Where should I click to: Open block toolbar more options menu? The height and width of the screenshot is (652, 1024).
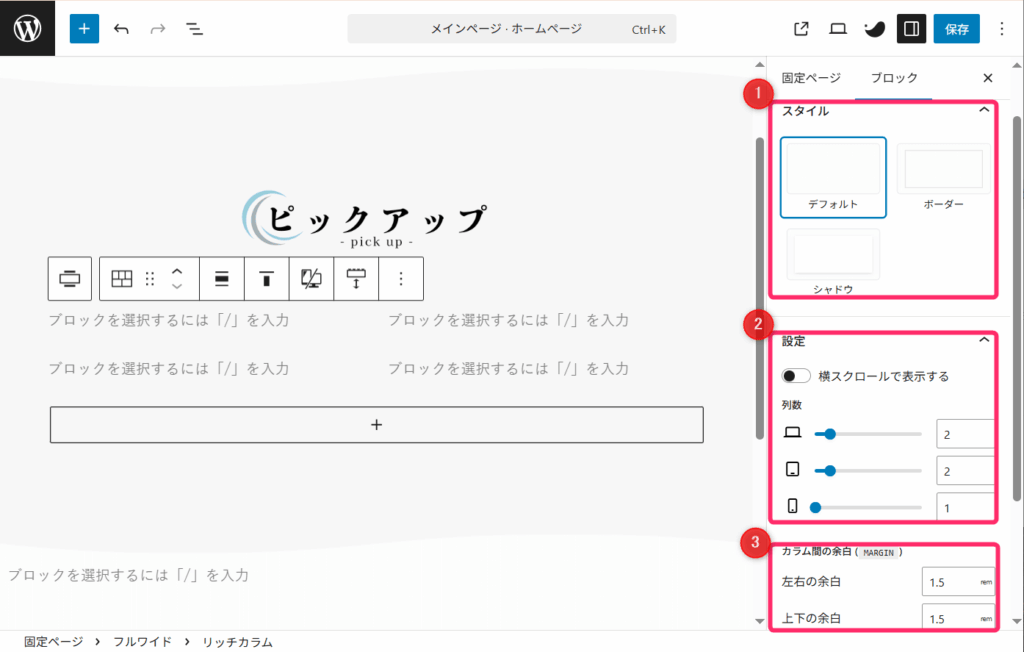[401, 279]
